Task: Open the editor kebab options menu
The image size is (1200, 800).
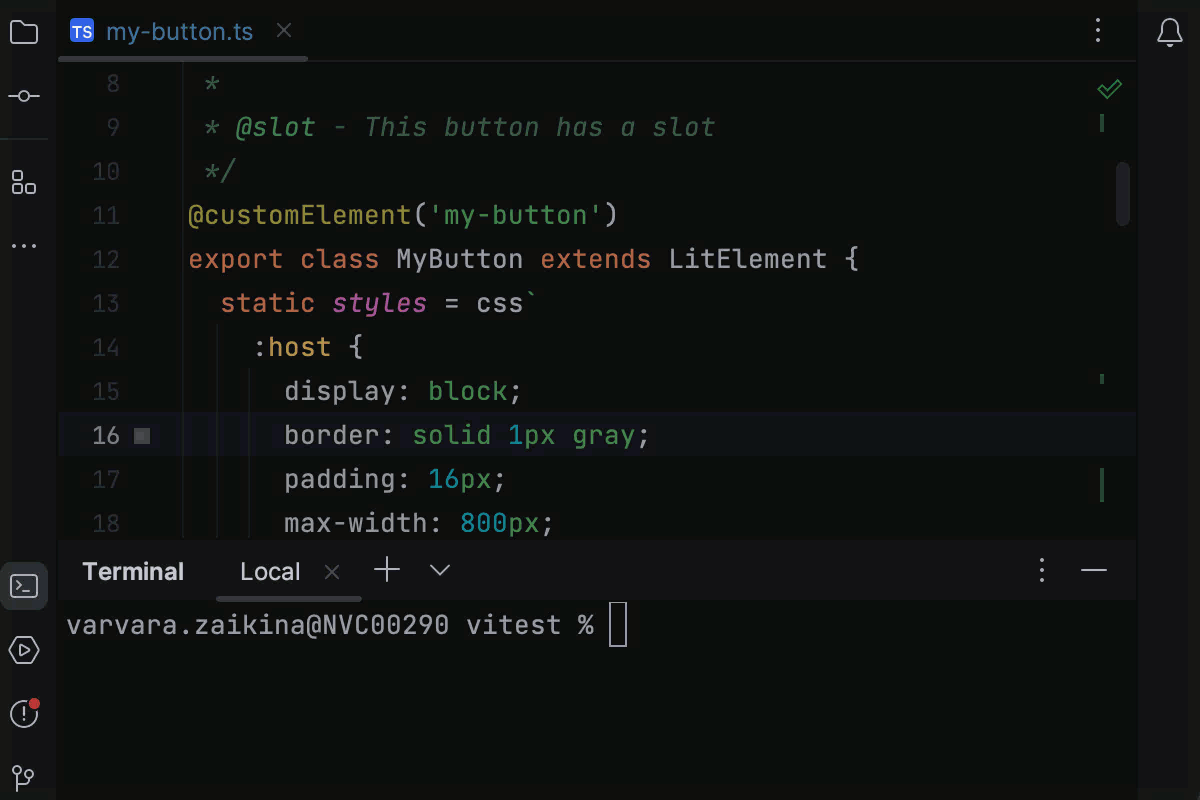Action: (1097, 31)
